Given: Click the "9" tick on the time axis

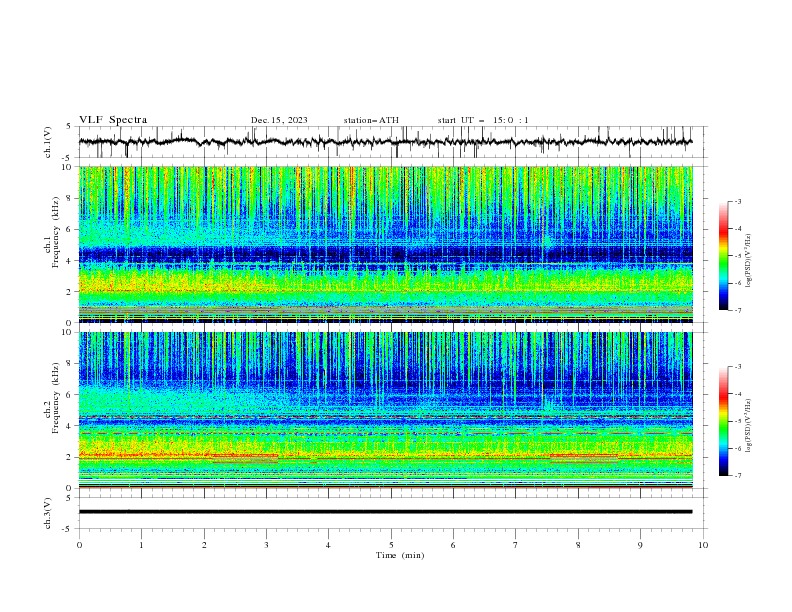Looking at the screenshot, I should tap(640, 545).
